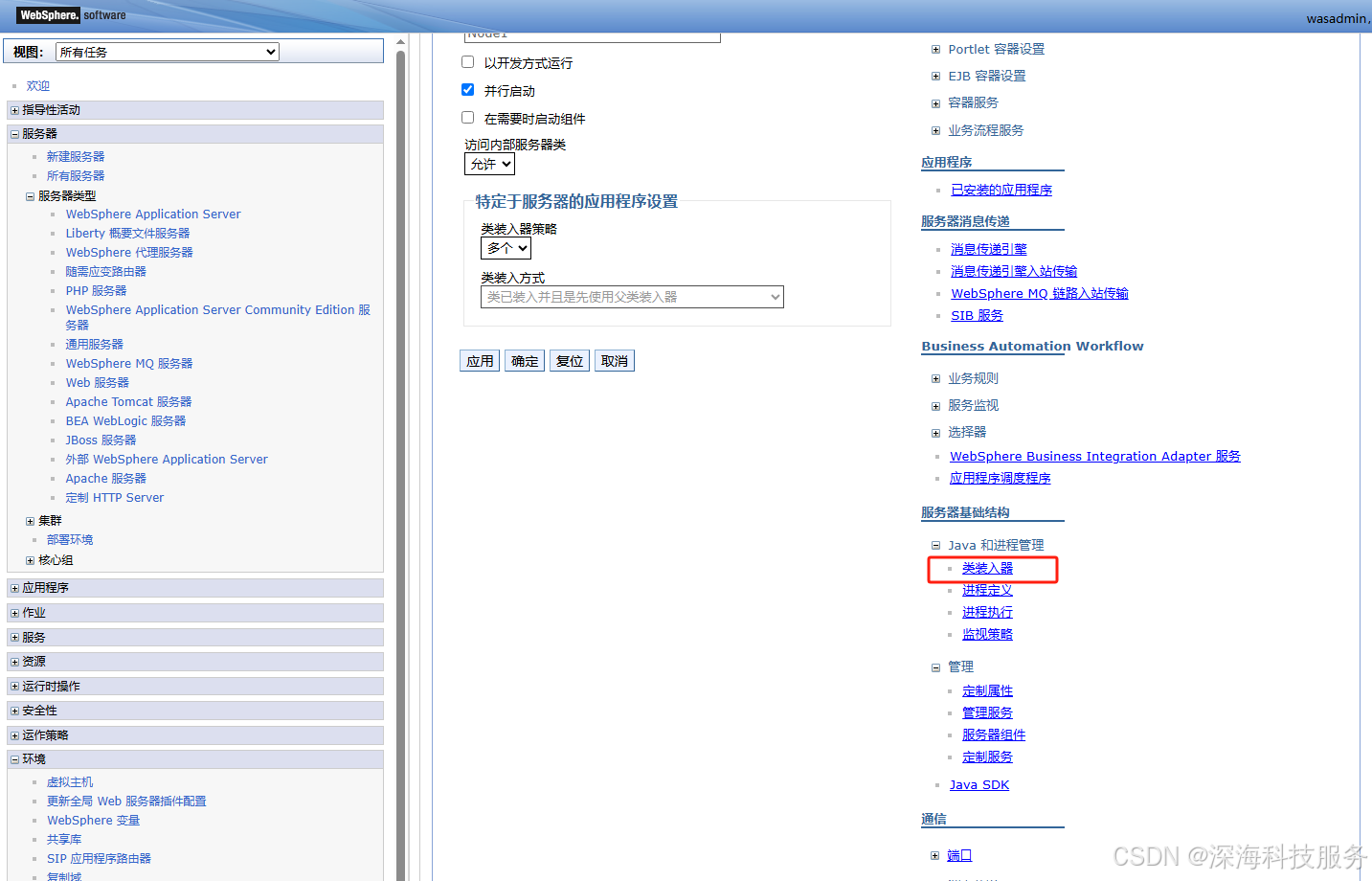This screenshot has height=881, width=1372.
Task: Expand 业务流程服务 plus icon
Action: (935, 131)
